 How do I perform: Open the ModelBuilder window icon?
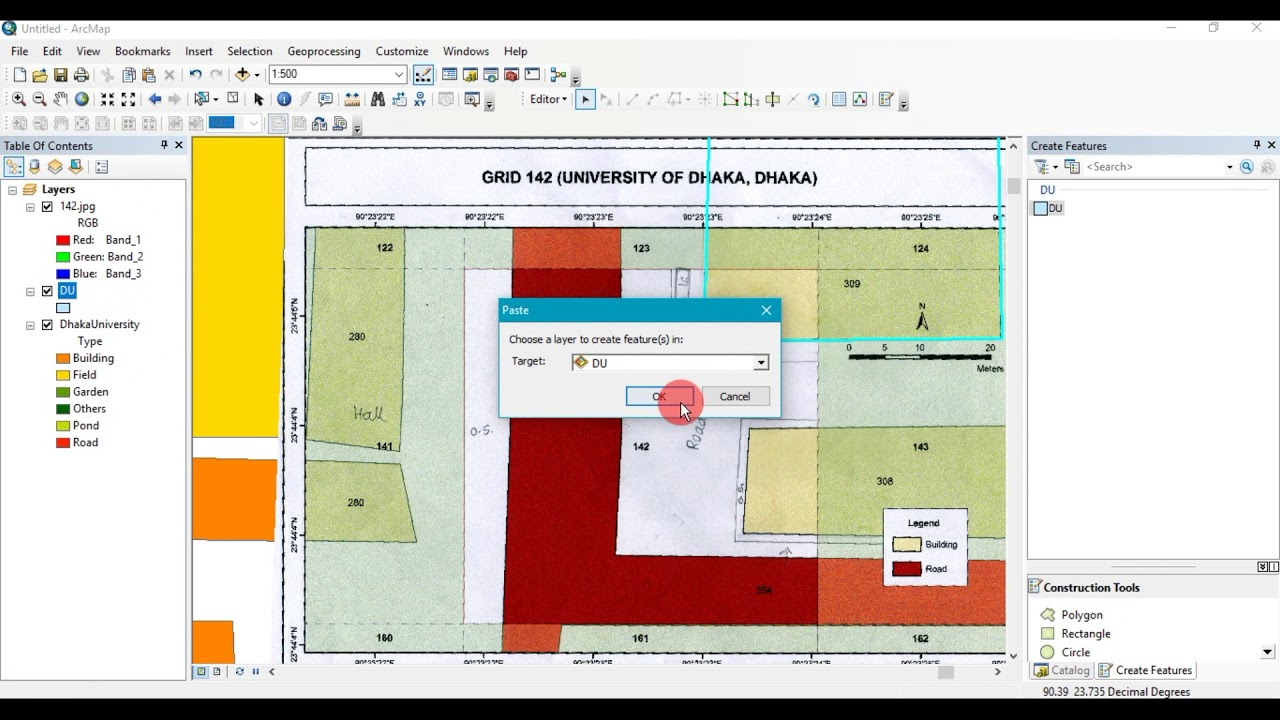point(558,75)
